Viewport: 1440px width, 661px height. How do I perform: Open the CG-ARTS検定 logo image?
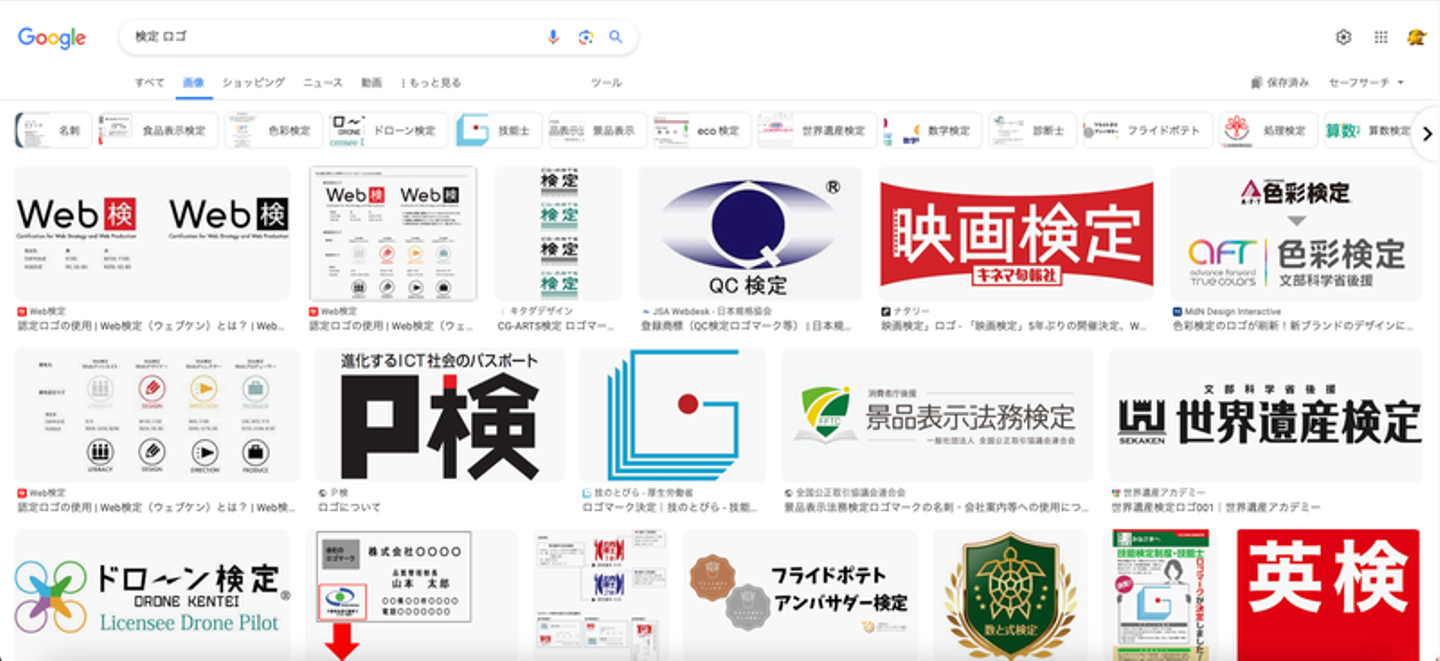(x=558, y=233)
